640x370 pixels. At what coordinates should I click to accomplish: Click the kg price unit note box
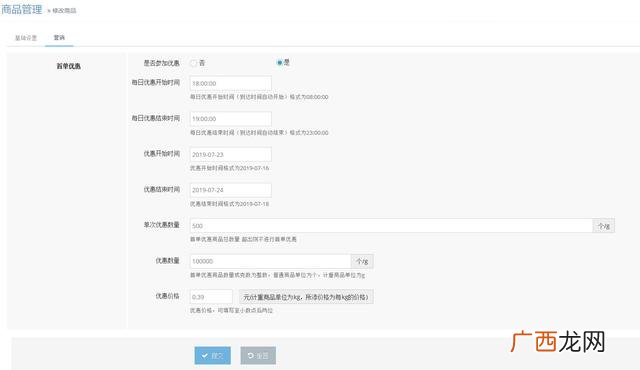[x=306, y=297]
